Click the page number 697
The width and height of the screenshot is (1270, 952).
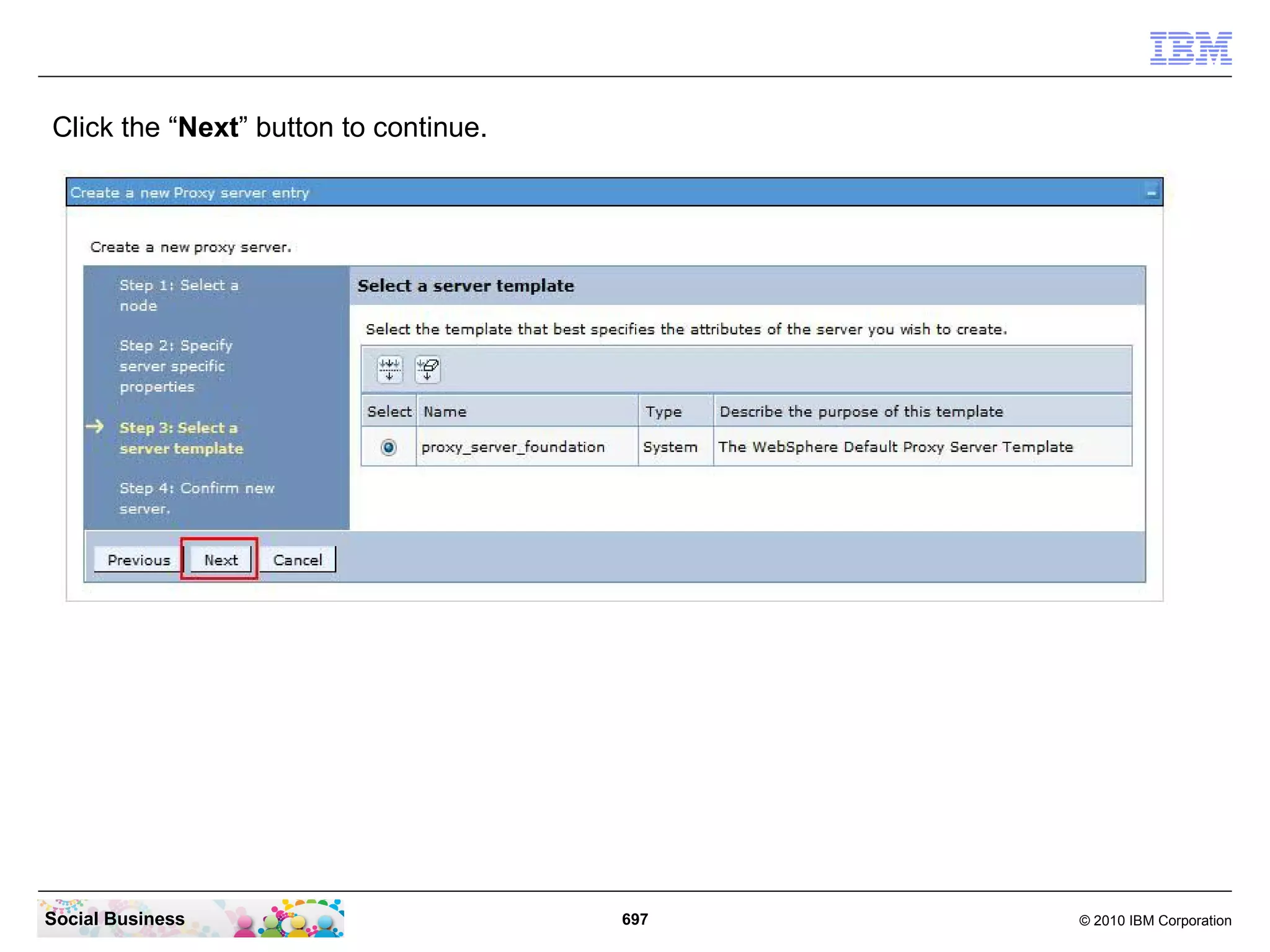(635, 919)
